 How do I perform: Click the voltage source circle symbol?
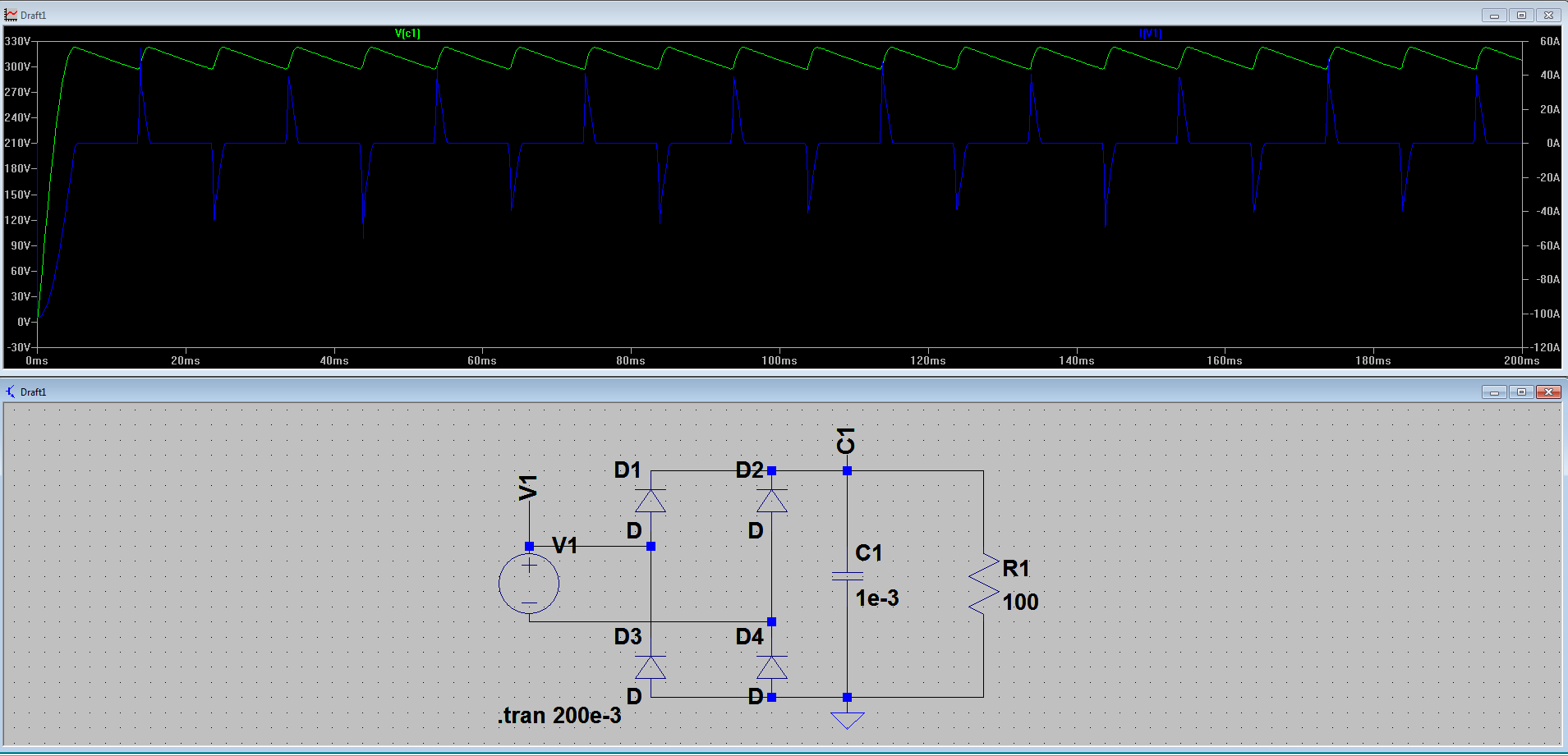tap(529, 584)
